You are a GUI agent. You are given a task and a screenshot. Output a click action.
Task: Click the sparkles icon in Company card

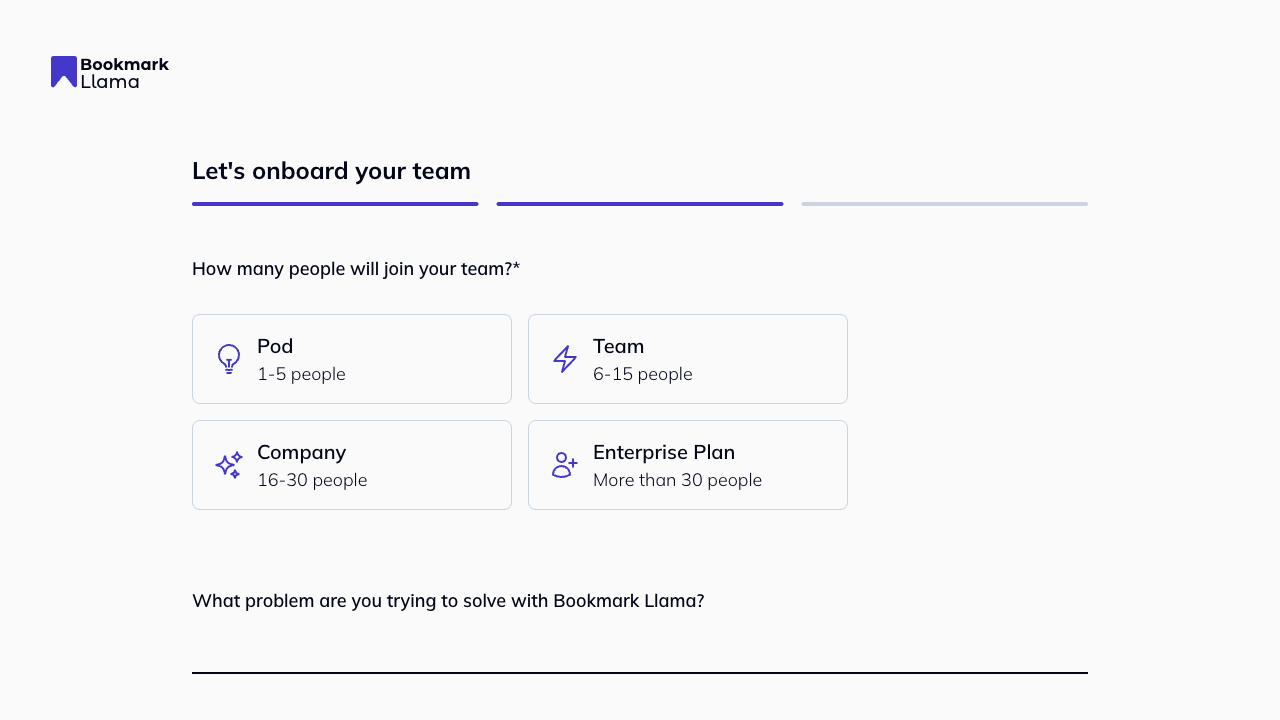pos(229,465)
